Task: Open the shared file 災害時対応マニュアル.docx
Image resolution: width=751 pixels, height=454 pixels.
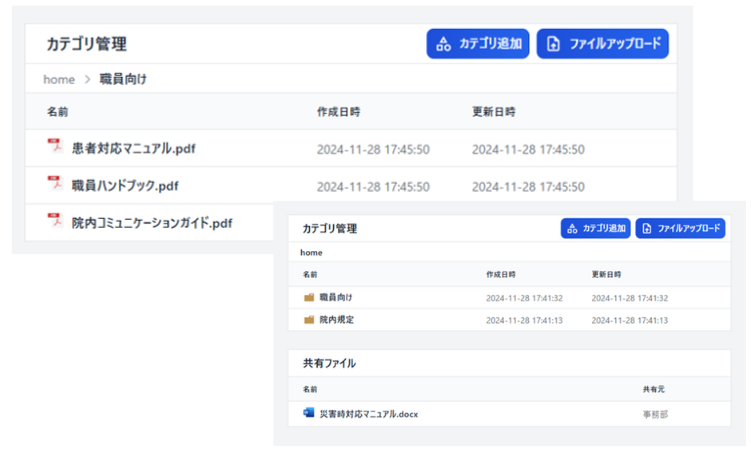Action: point(368,413)
